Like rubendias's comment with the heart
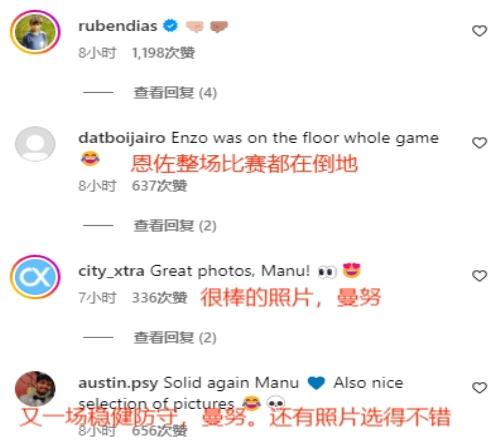 (x=479, y=31)
